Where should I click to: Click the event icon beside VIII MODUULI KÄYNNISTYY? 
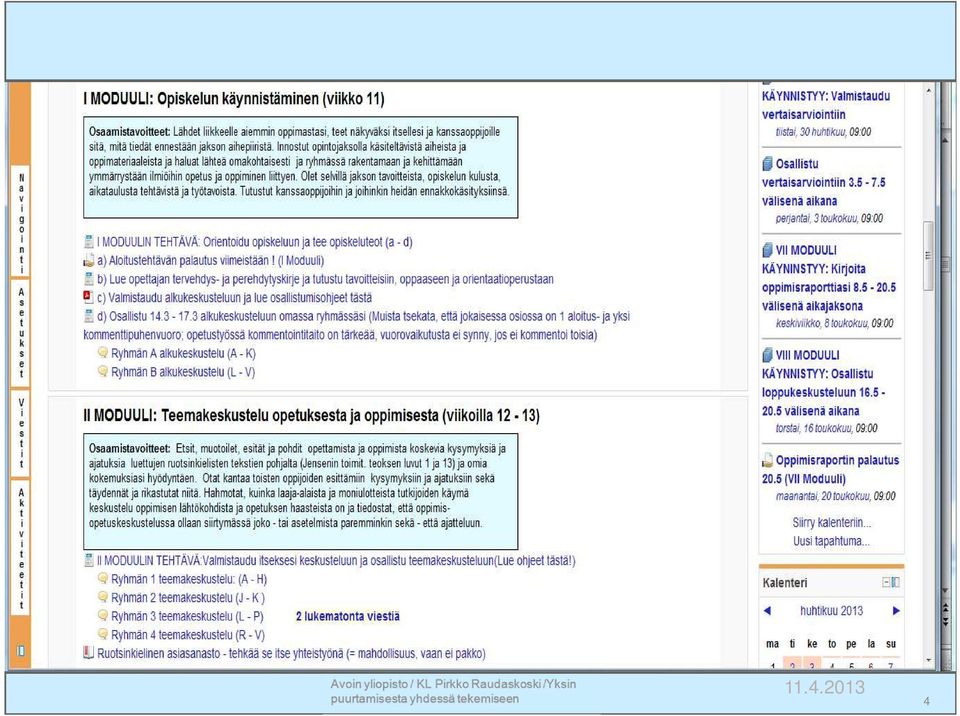coord(768,355)
